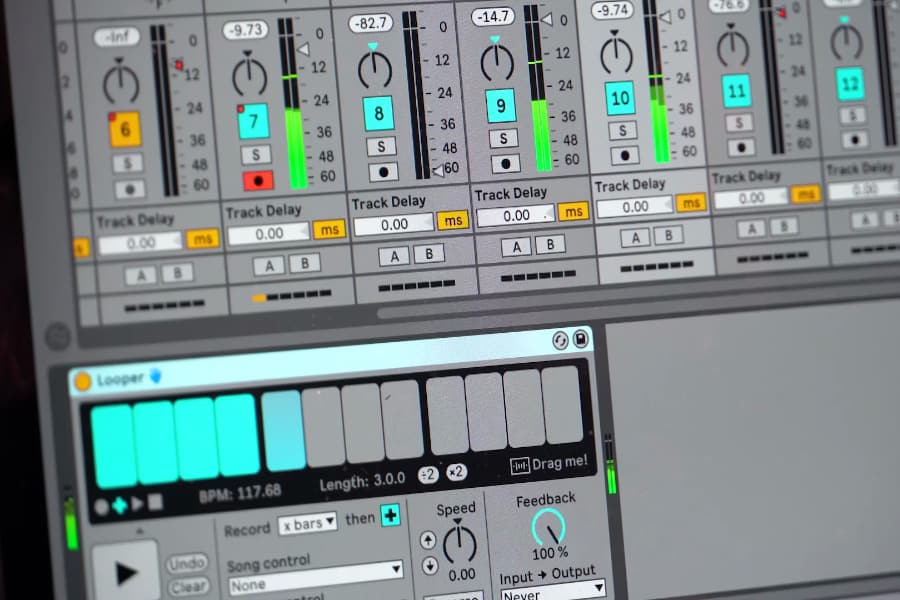This screenshot has width=900, height=600.
Task: Toggle track 8 delay 'ms' unit button
Action: 453,220
